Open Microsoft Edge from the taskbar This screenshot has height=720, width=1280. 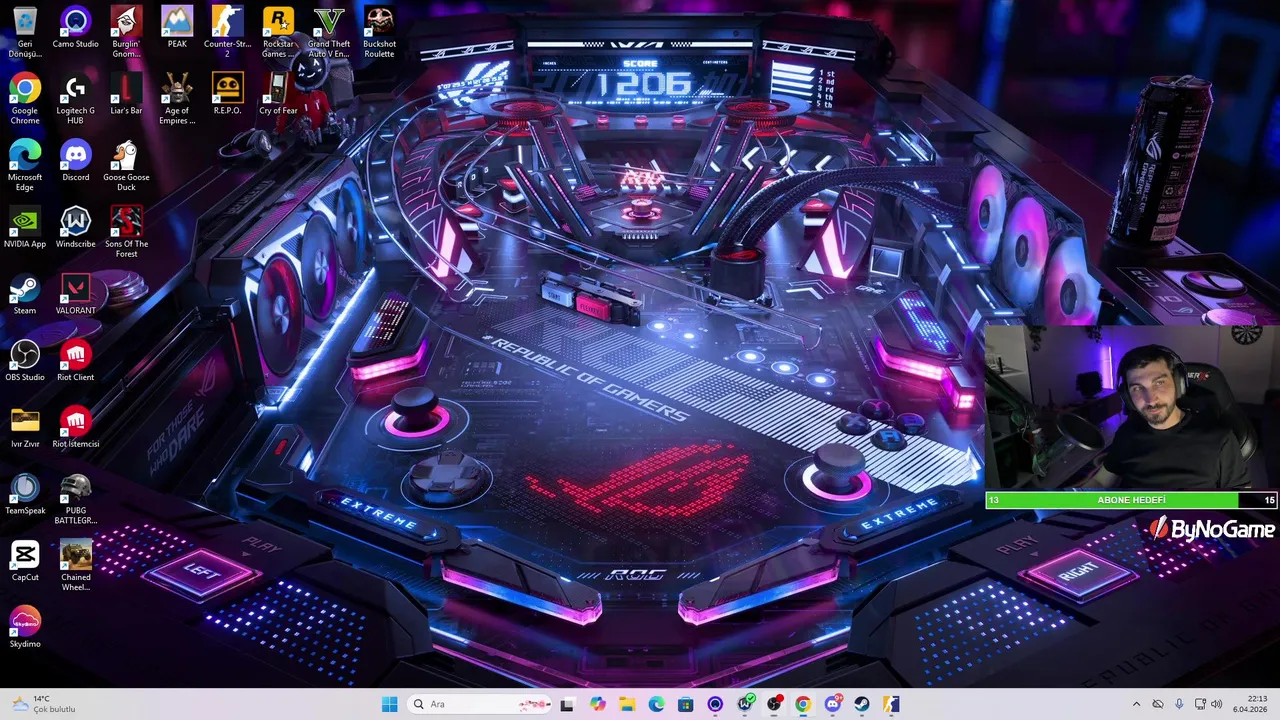point(656,704)
